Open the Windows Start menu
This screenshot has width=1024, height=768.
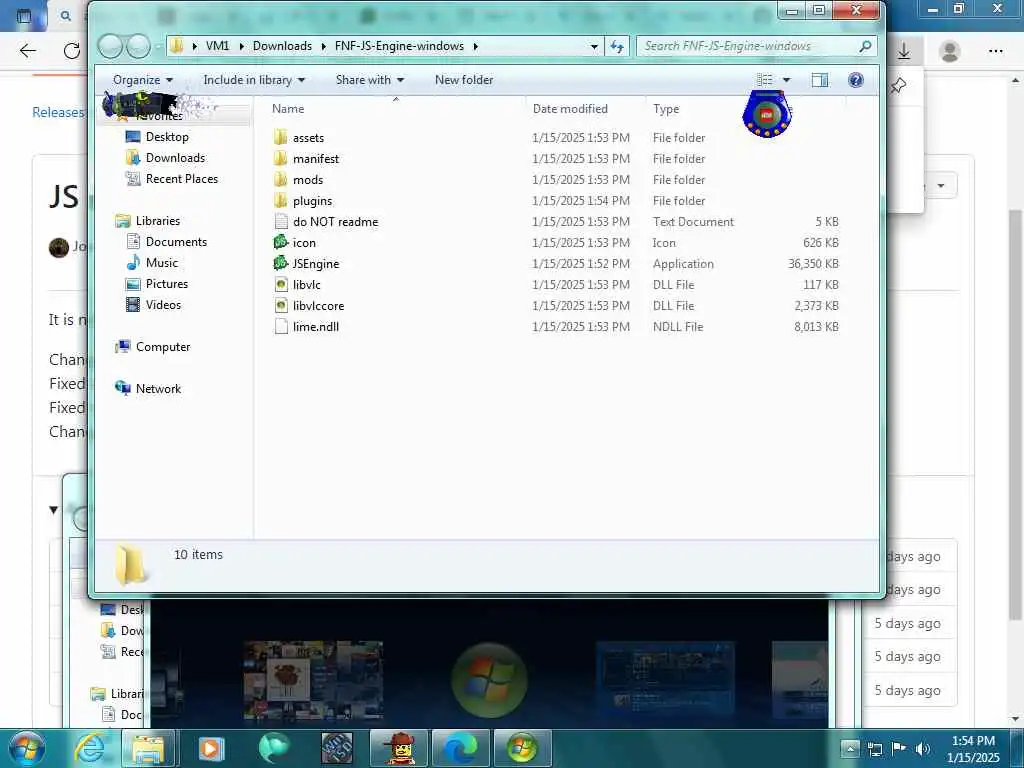click(26, 748)
